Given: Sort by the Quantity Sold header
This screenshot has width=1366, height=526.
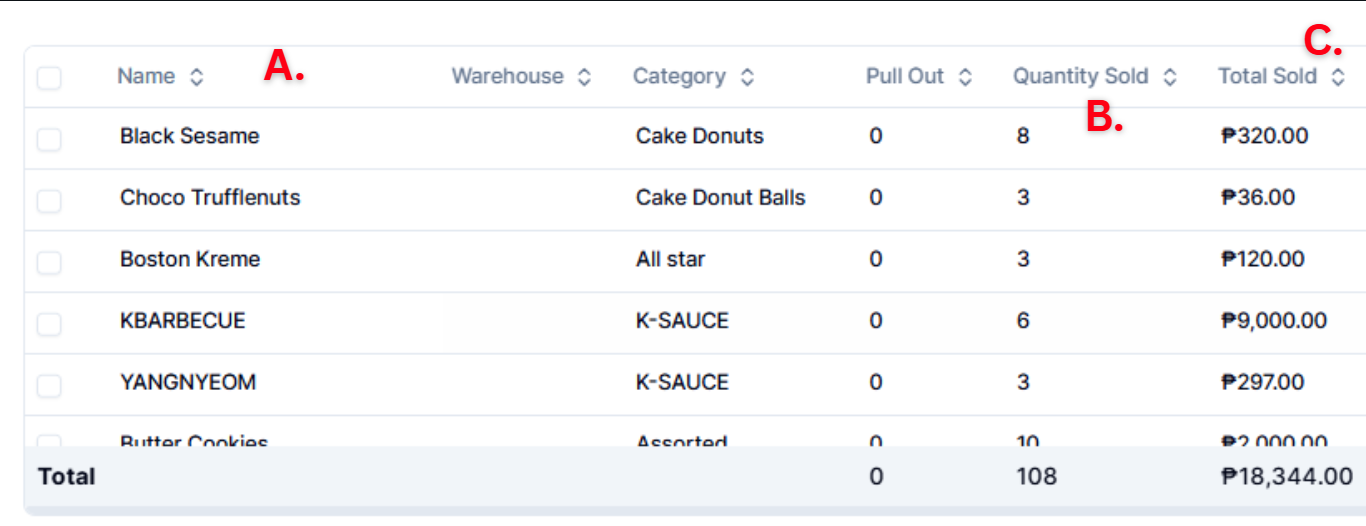Looking at the screenshot, I should (1080, 77).
